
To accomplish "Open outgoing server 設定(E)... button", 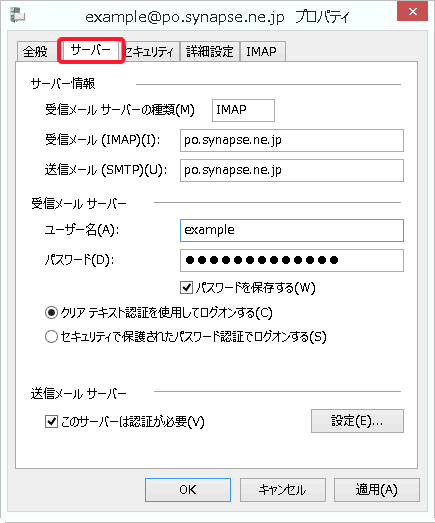I will 357,421.
